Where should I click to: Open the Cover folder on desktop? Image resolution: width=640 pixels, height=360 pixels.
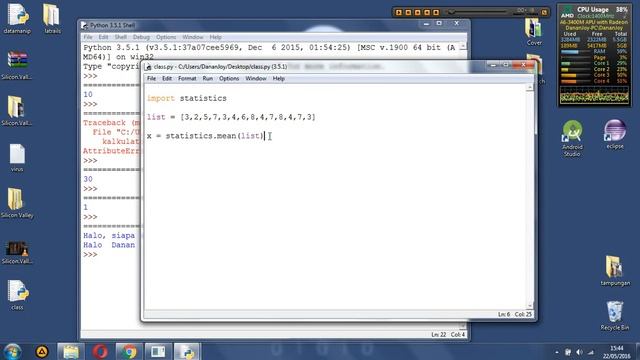534,32
